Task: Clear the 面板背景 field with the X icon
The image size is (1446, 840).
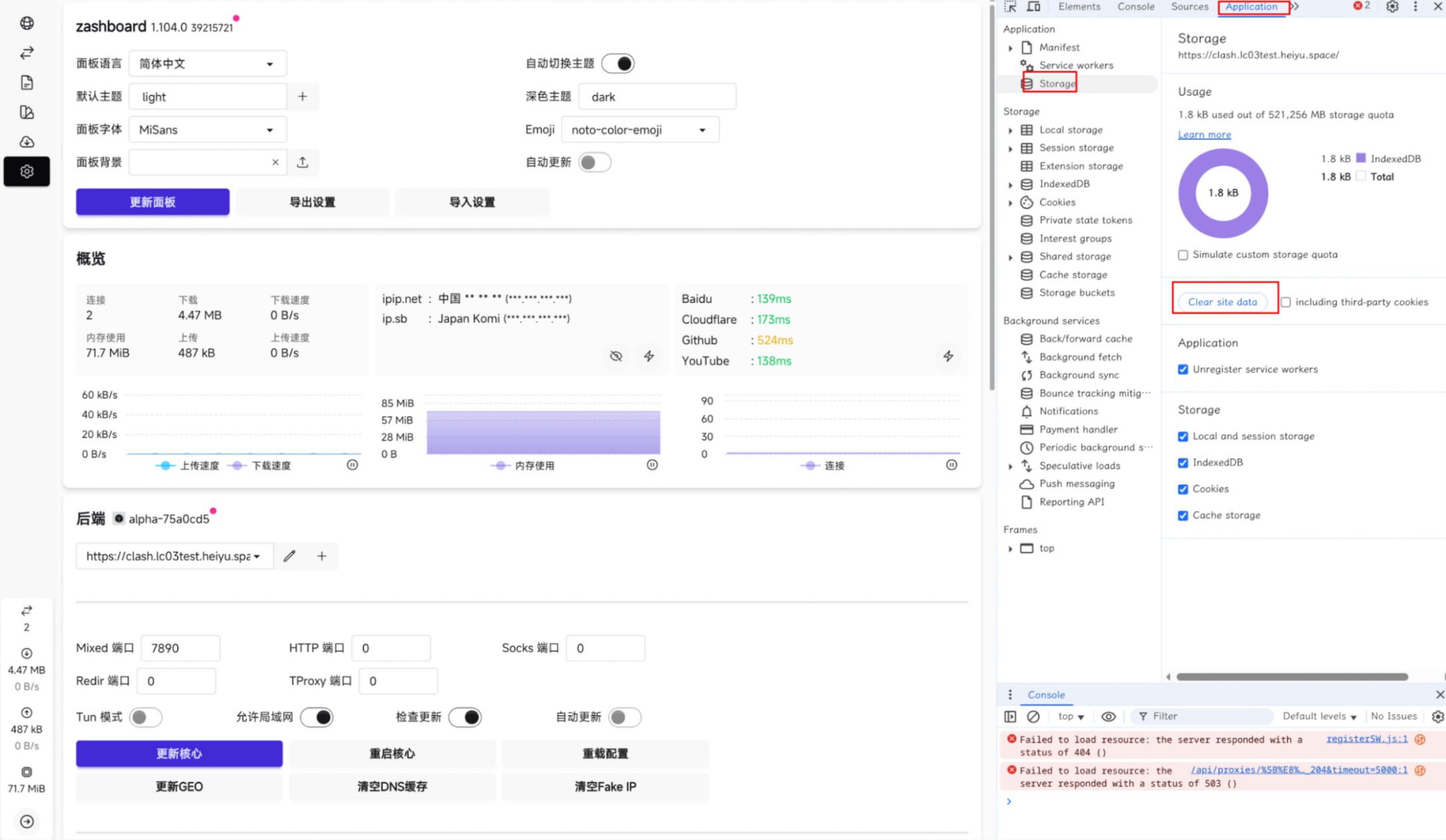Action: [x=275, y=162]
